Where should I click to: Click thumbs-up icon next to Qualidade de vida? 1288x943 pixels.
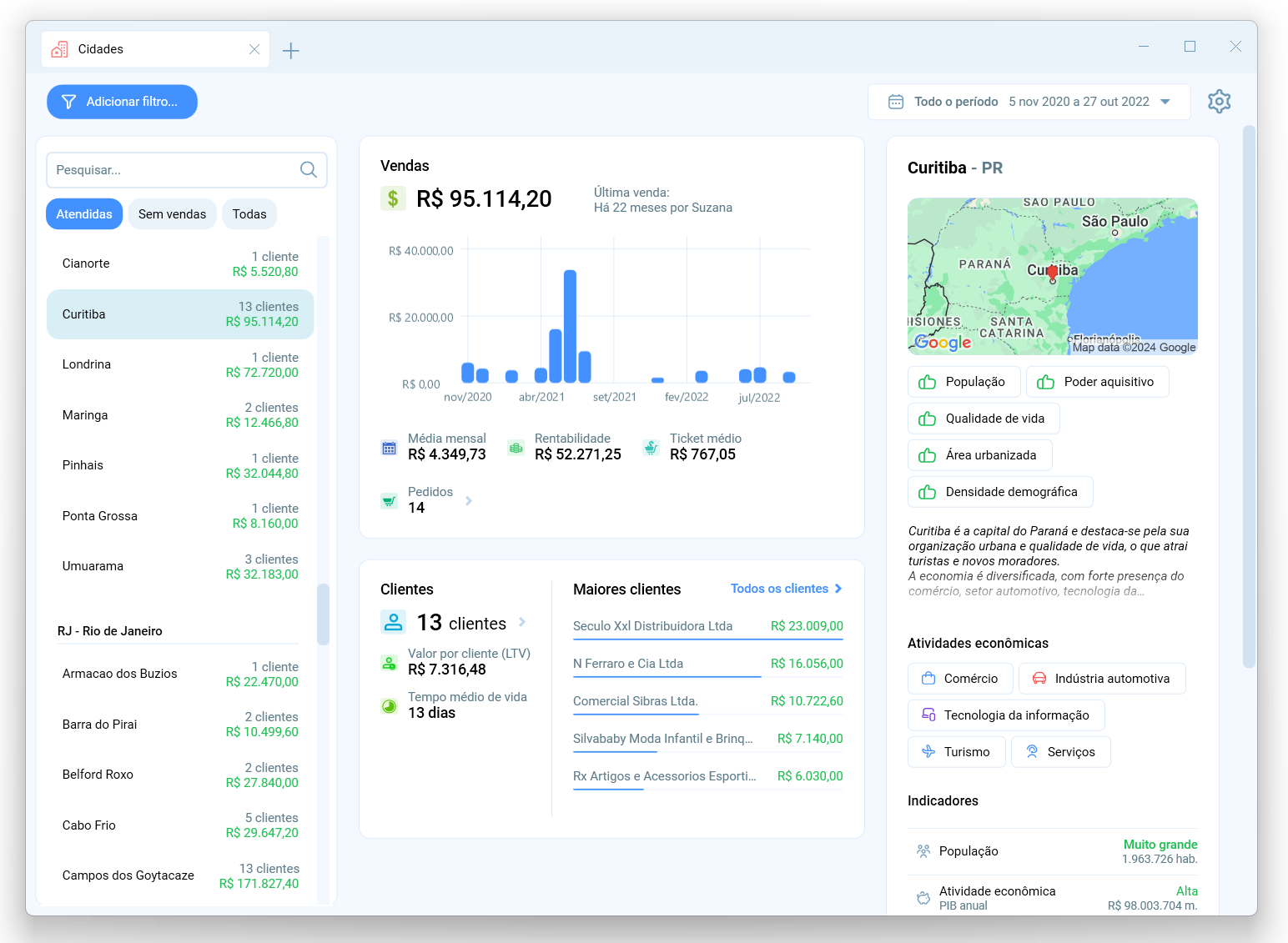click(x=927, y=419)
